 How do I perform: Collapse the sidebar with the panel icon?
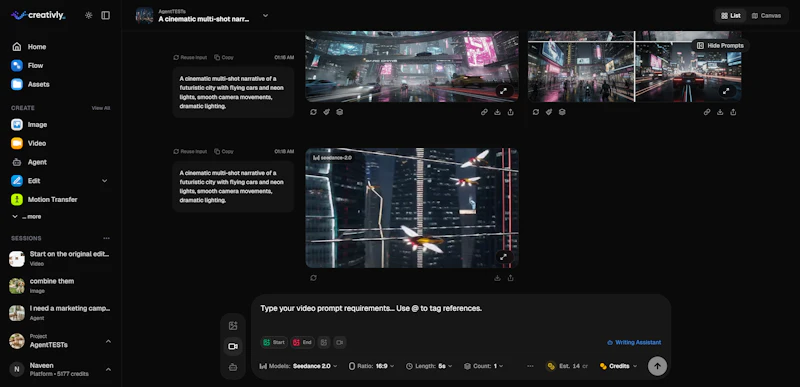point(106,15)
